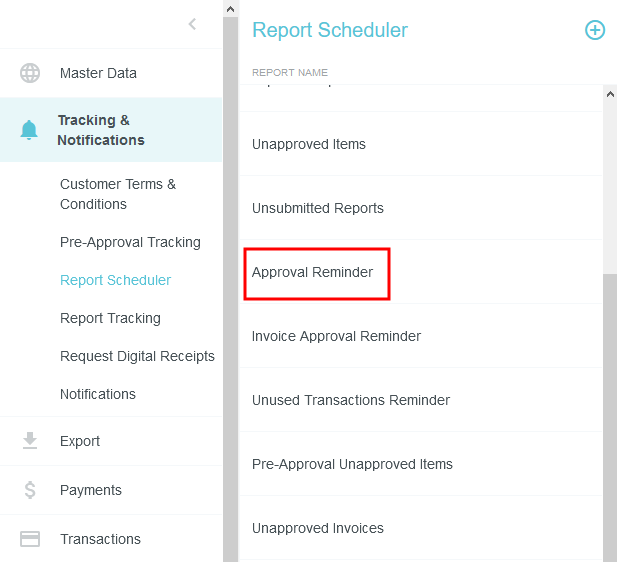617x562 pixels.
Task: Open the Notifications submenu item
Action: [x=98, y=394]
